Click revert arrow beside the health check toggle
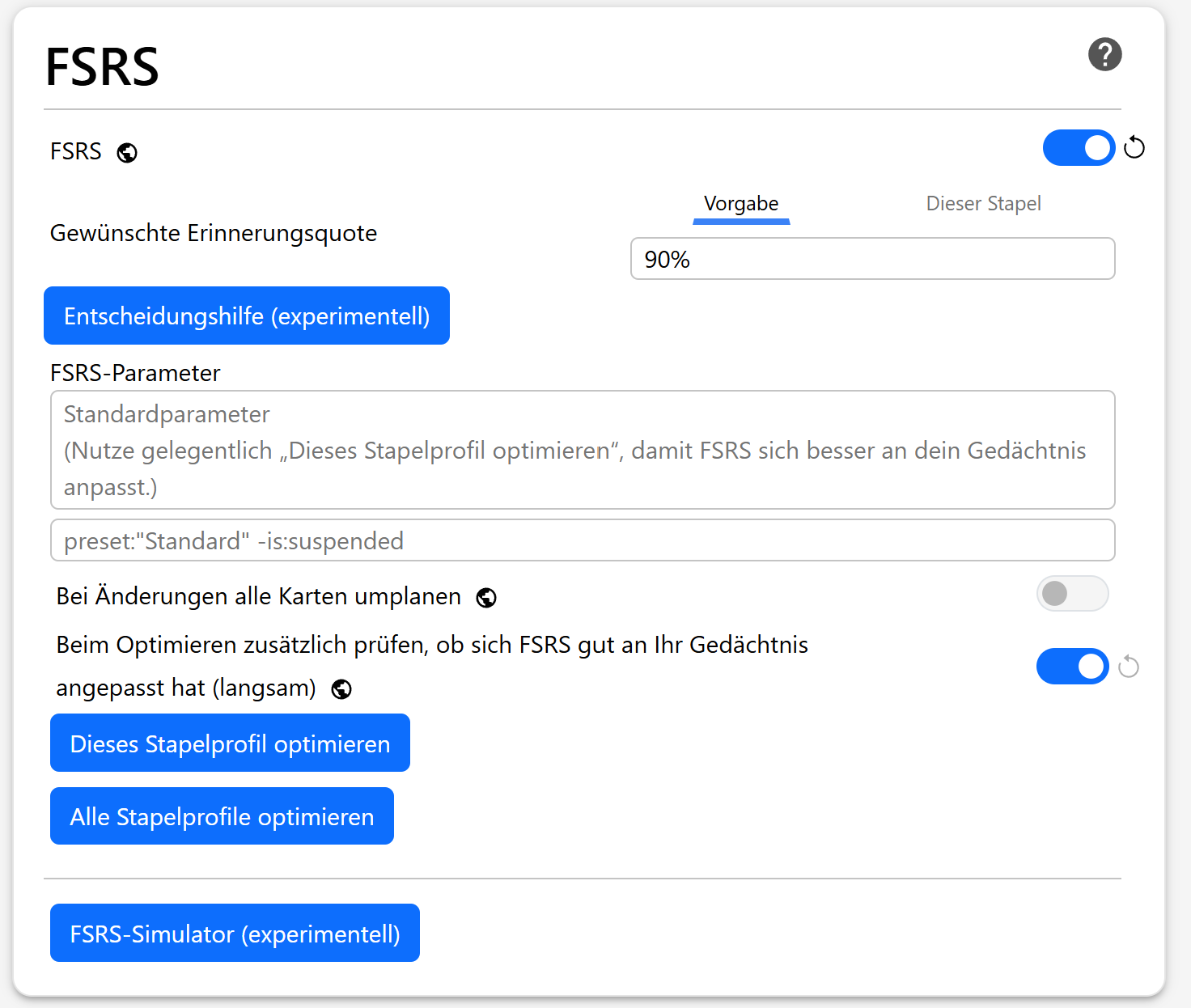Screen dimensions: 1191x1008 [x=1129, y=667]
